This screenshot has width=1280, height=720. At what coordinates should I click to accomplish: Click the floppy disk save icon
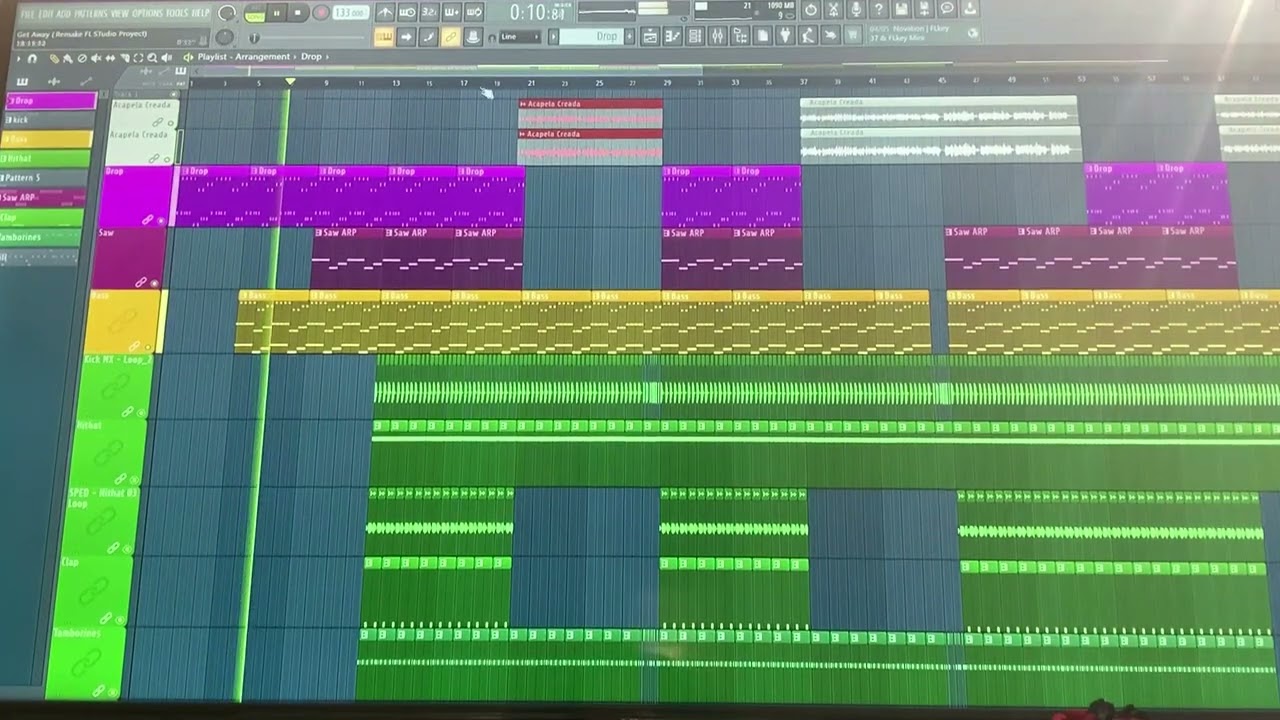[901, 9]
